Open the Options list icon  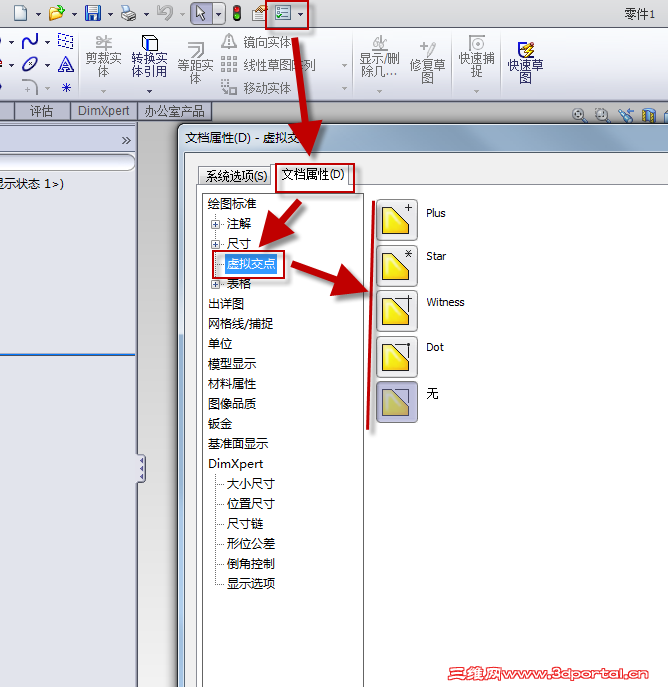[x=283, y=13]
